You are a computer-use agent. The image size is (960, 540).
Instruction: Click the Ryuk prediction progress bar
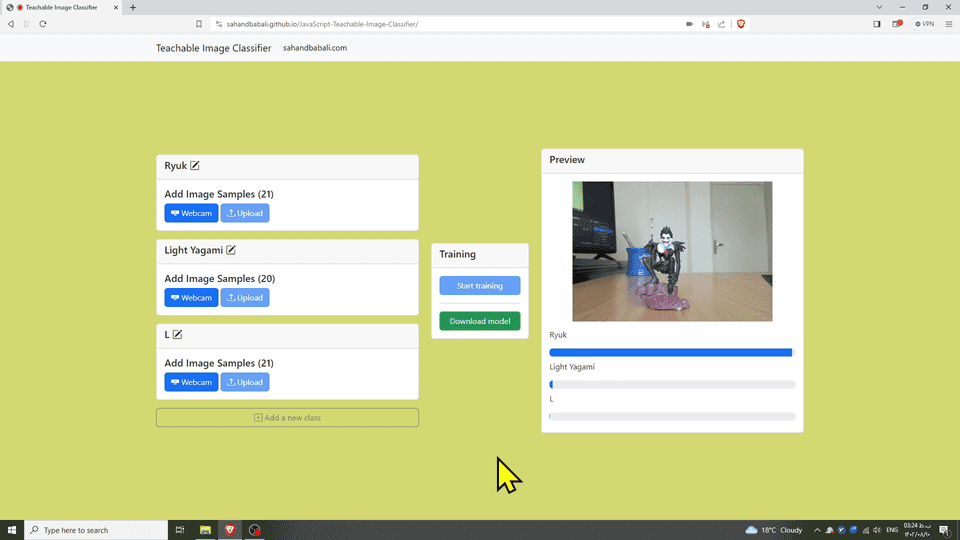(672, 352)
